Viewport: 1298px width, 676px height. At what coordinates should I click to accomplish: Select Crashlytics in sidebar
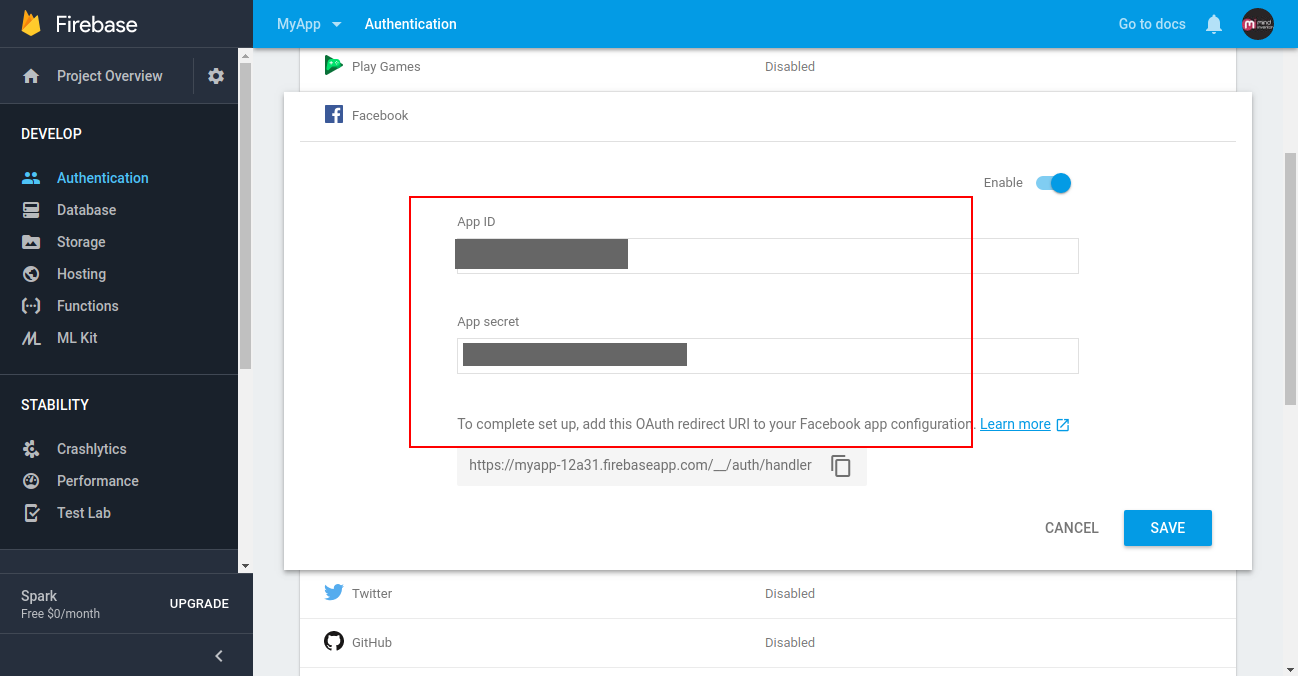click(92, 449)
